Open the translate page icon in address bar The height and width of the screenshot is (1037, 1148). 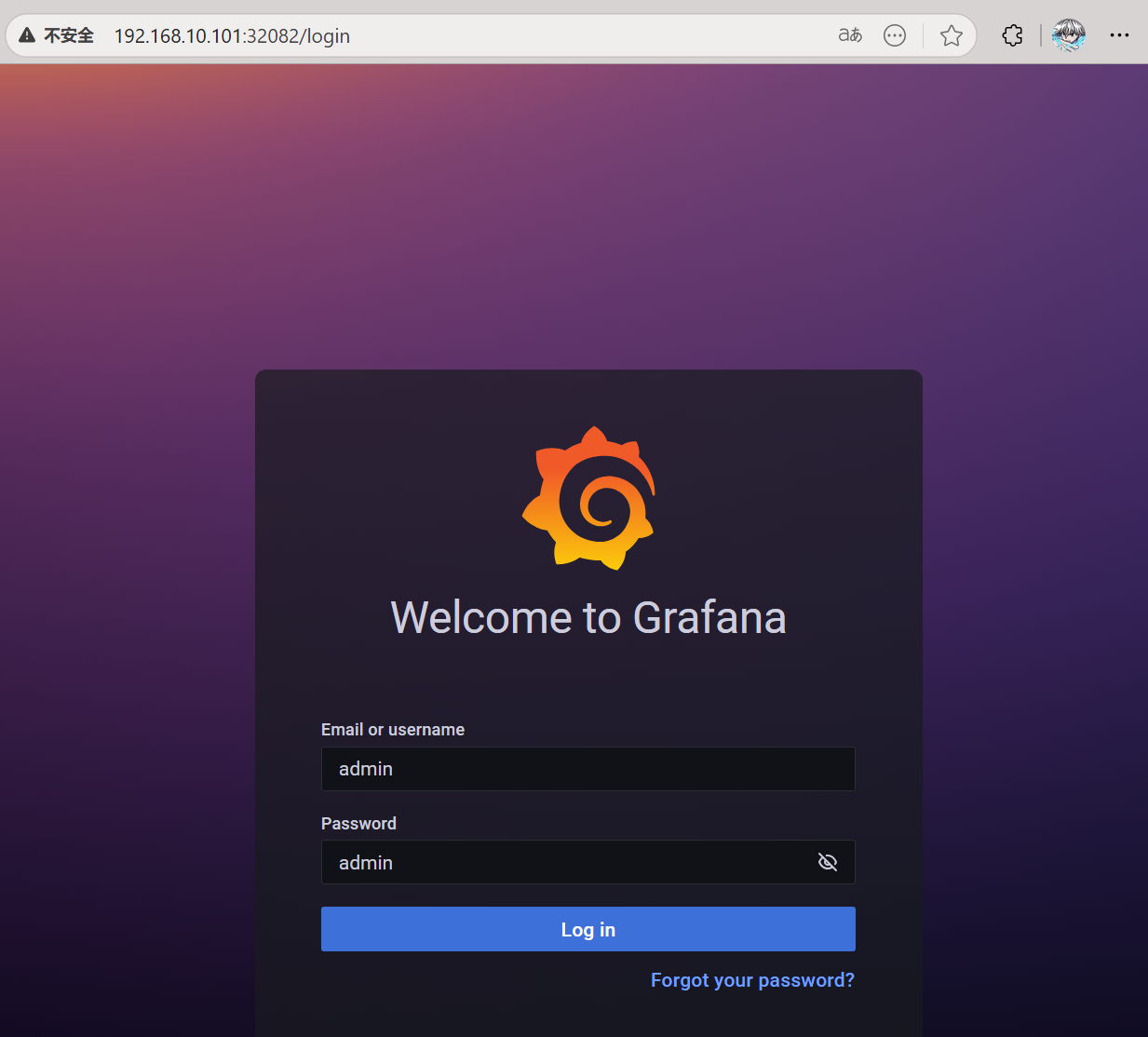(850, 35)
